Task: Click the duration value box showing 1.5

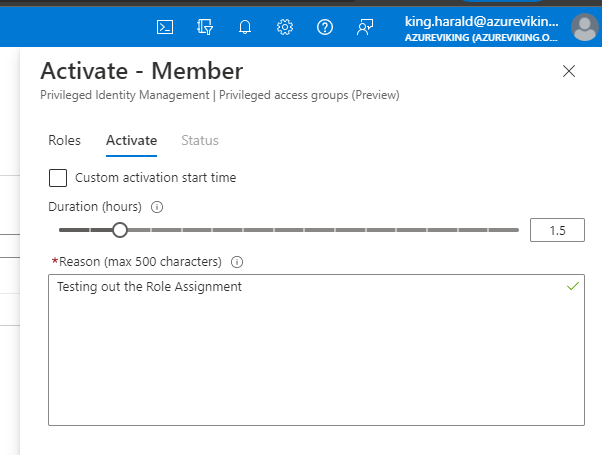Action: pyautogui.click(x=557, y=230)
